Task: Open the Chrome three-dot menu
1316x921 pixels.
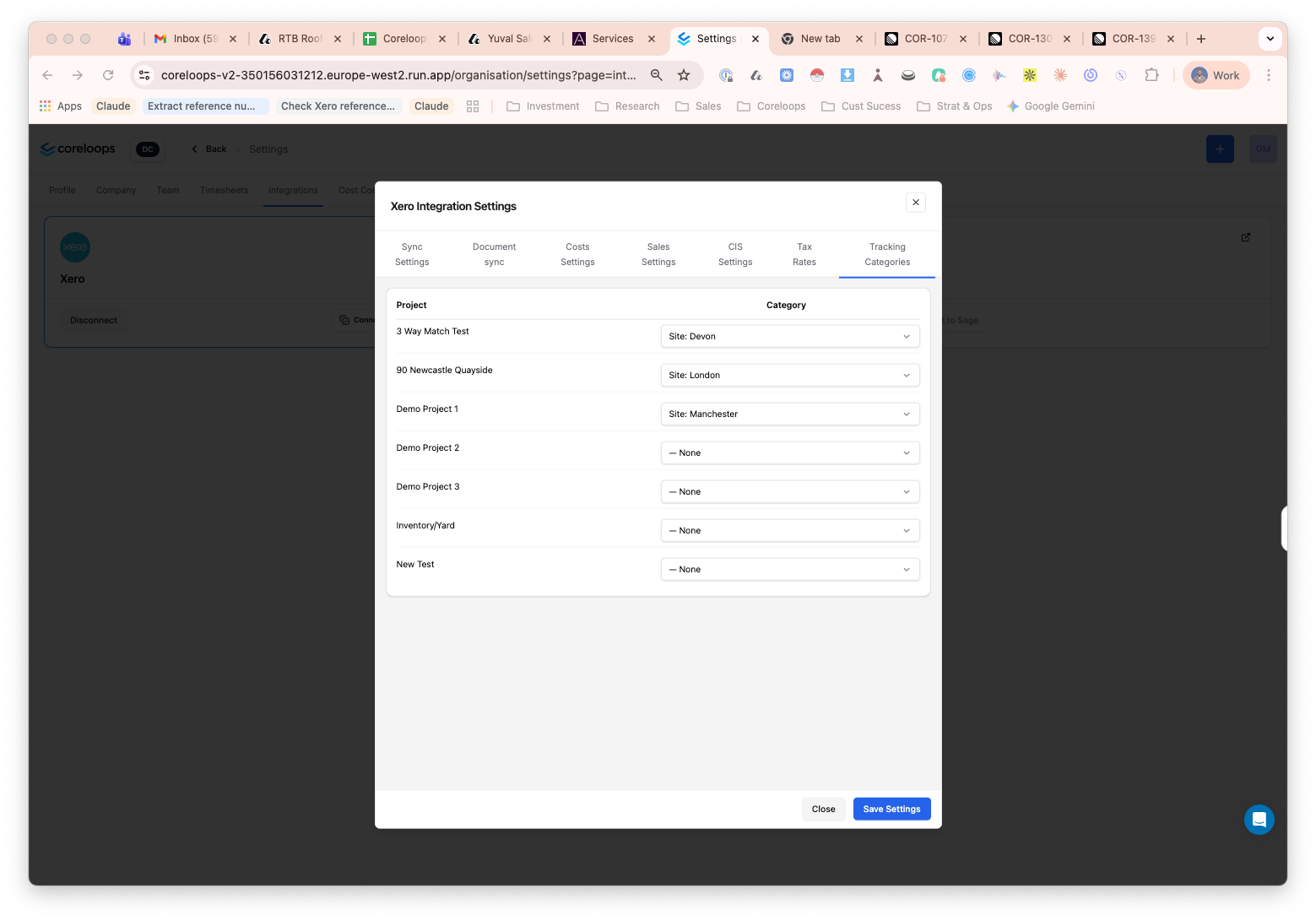Action: click(x=1268, y=75)
